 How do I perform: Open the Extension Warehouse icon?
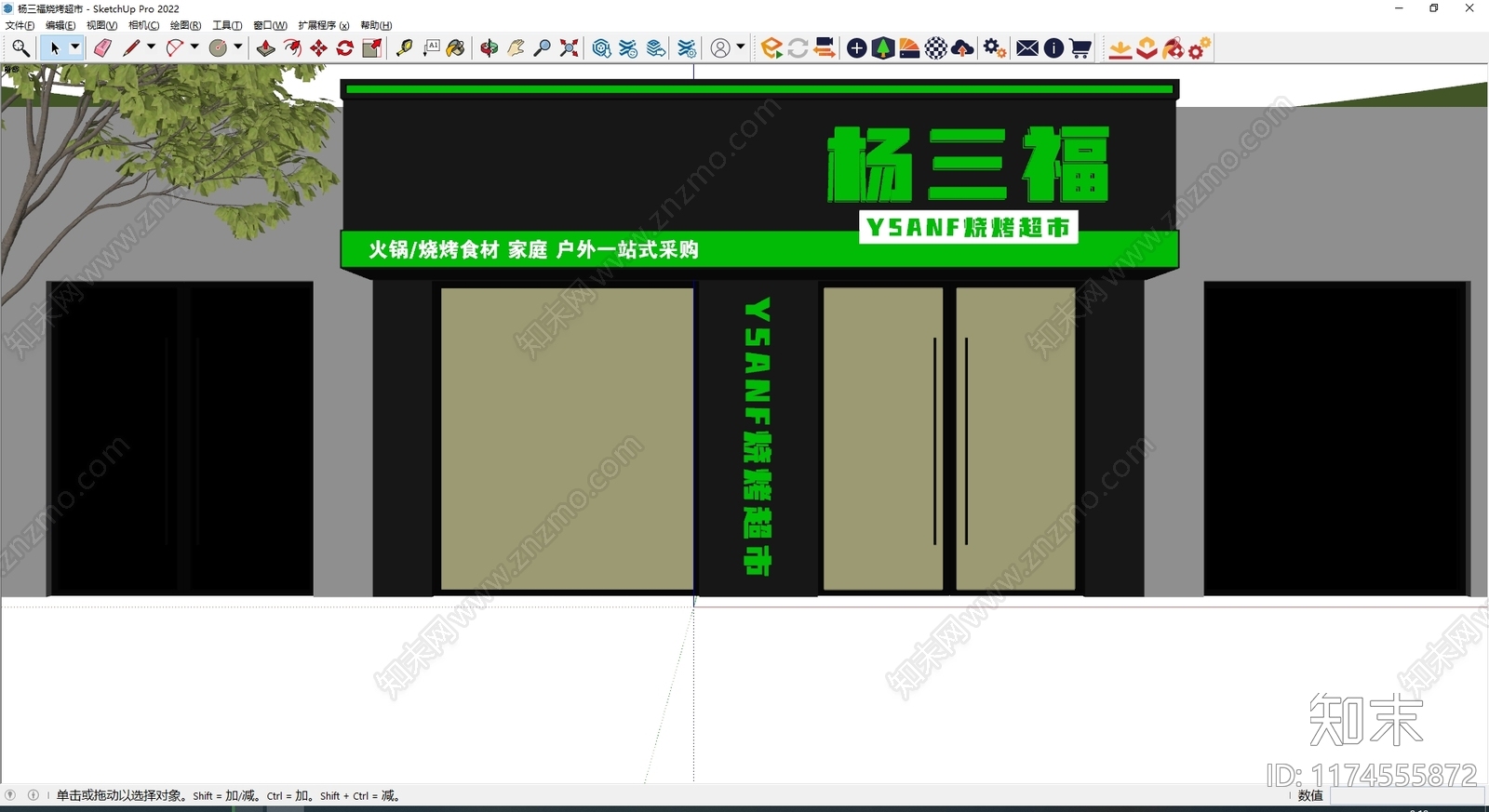point(629,48)
